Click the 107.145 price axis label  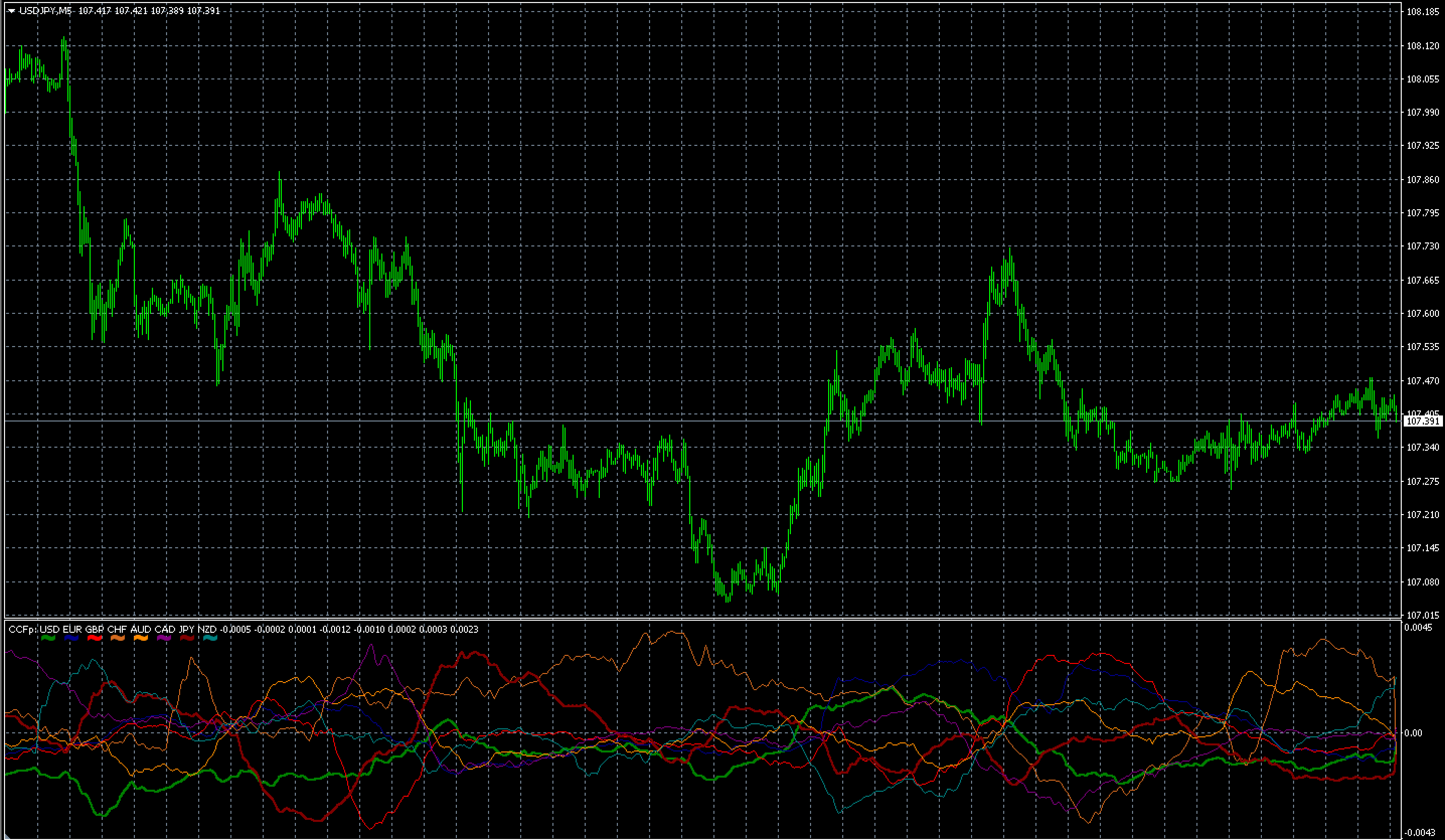(1423, 548)
